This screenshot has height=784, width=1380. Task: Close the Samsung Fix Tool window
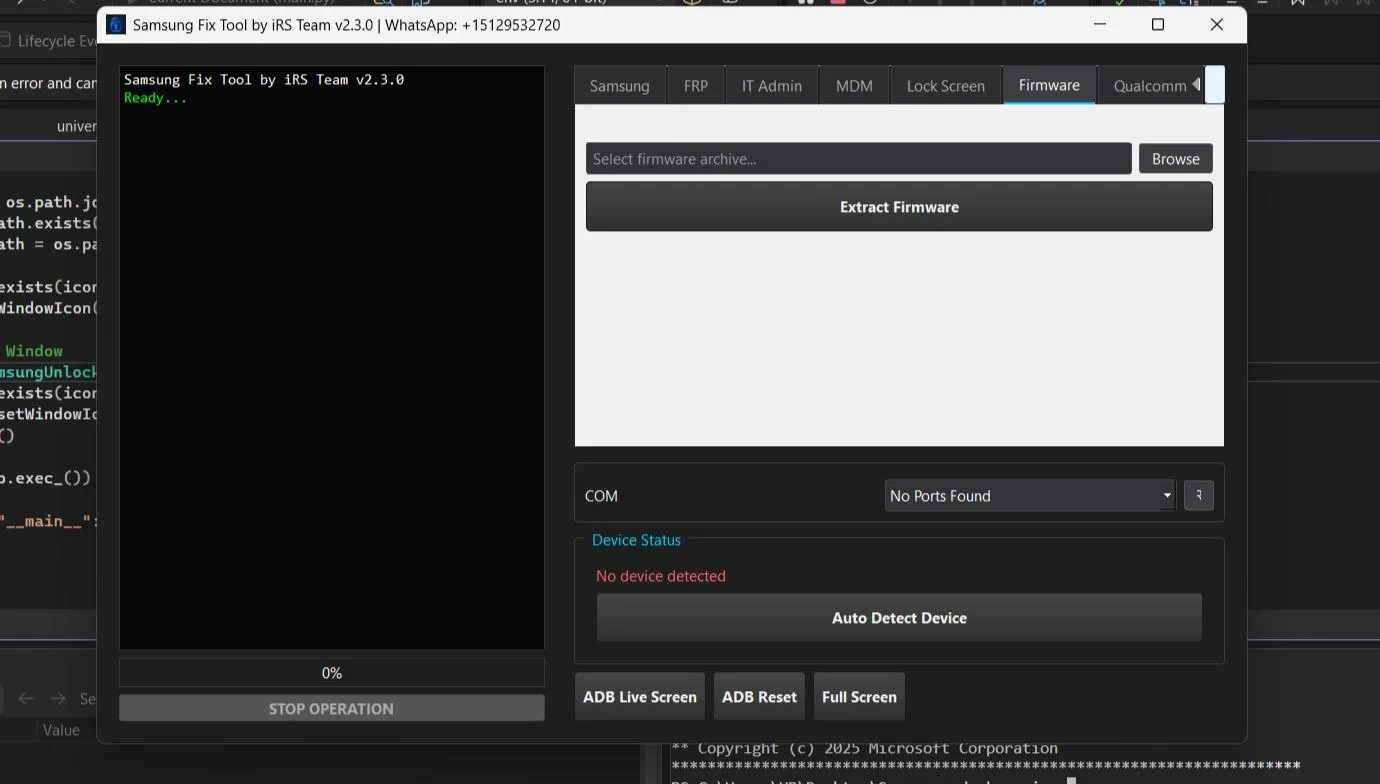(1216, 25)
